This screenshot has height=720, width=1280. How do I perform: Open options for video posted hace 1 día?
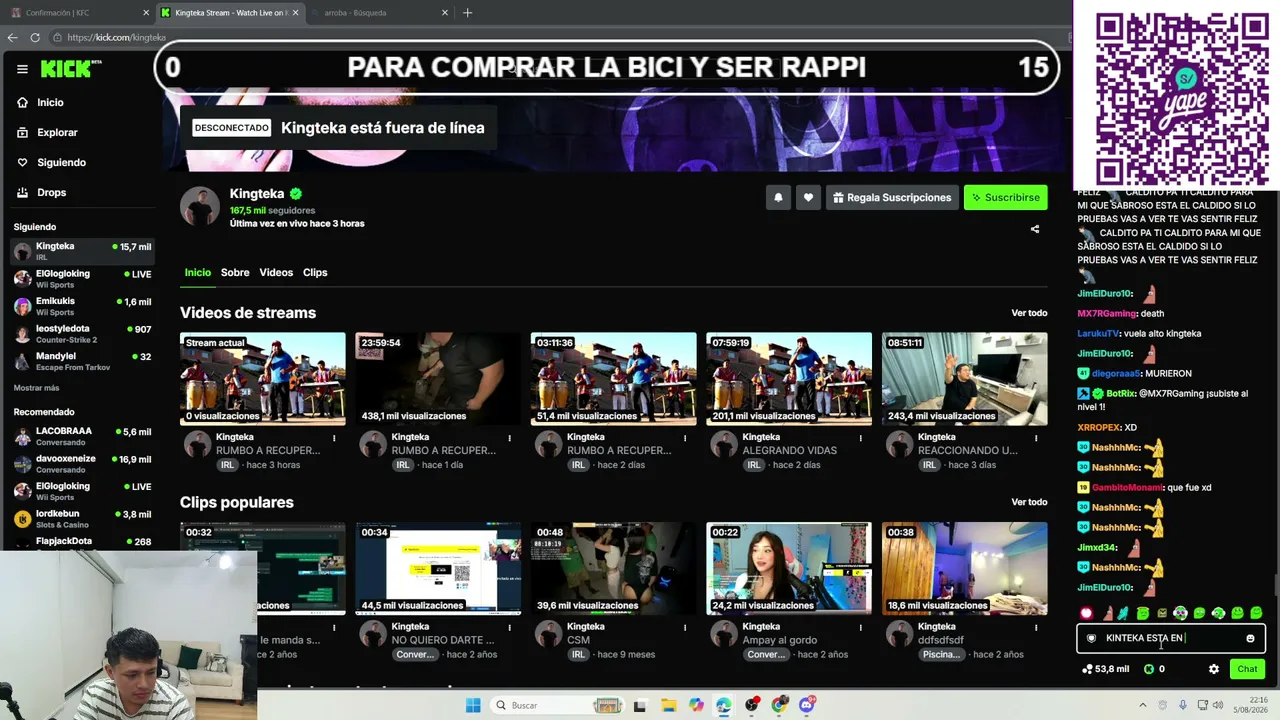click(x=510, y=438)
